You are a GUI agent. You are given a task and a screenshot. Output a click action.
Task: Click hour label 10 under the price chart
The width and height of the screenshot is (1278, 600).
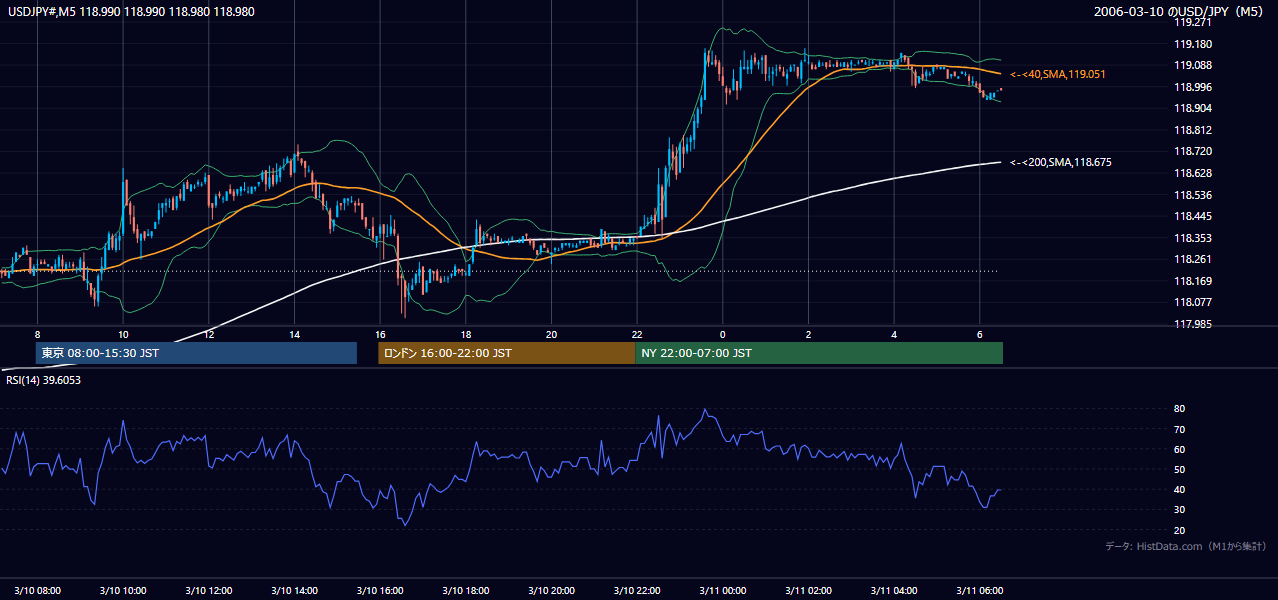pyautogui.click(x=123, y=334)
